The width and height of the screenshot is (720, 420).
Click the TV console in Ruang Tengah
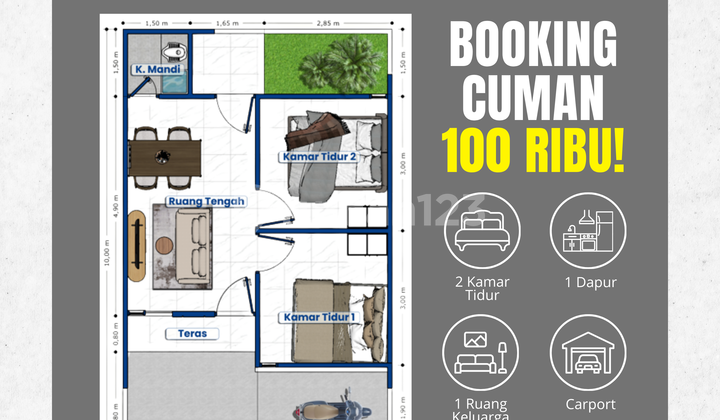tap(136, 246)
